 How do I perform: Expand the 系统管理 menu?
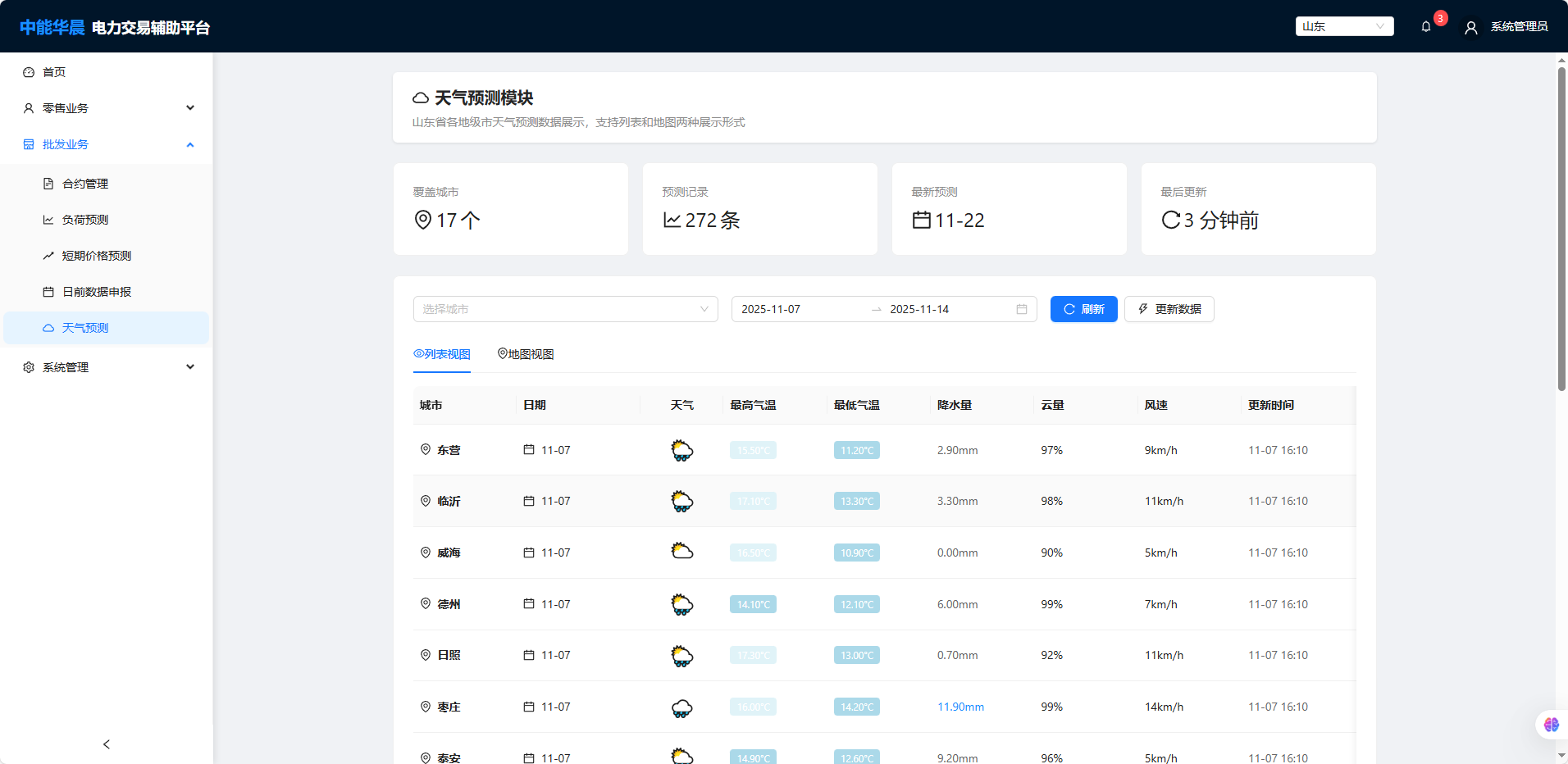coord(190,366)
